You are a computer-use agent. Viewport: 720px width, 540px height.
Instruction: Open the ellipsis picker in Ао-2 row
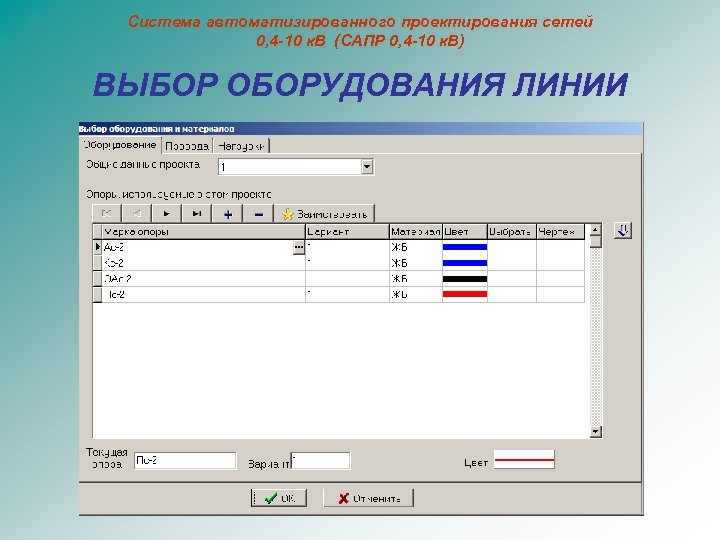[298, 247]
